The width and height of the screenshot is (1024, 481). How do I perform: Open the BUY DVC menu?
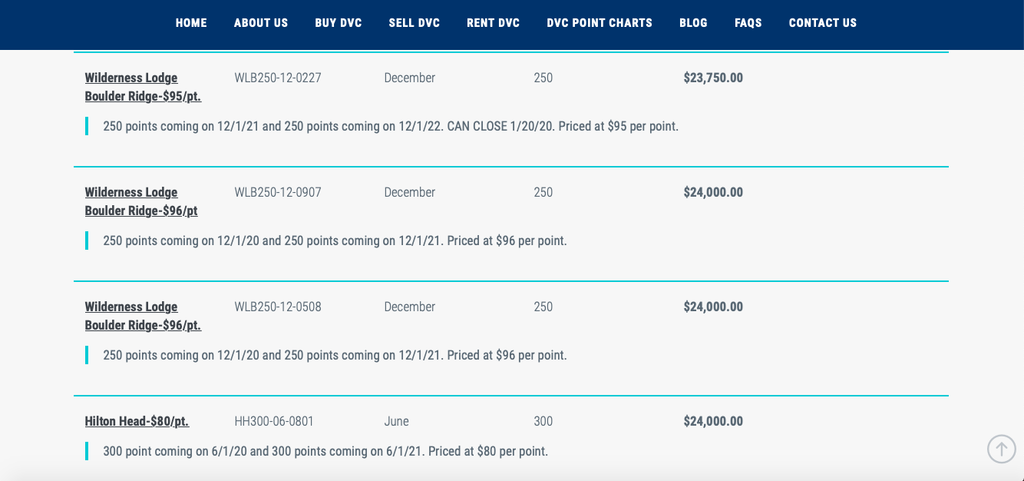click(x=338, y=23)
